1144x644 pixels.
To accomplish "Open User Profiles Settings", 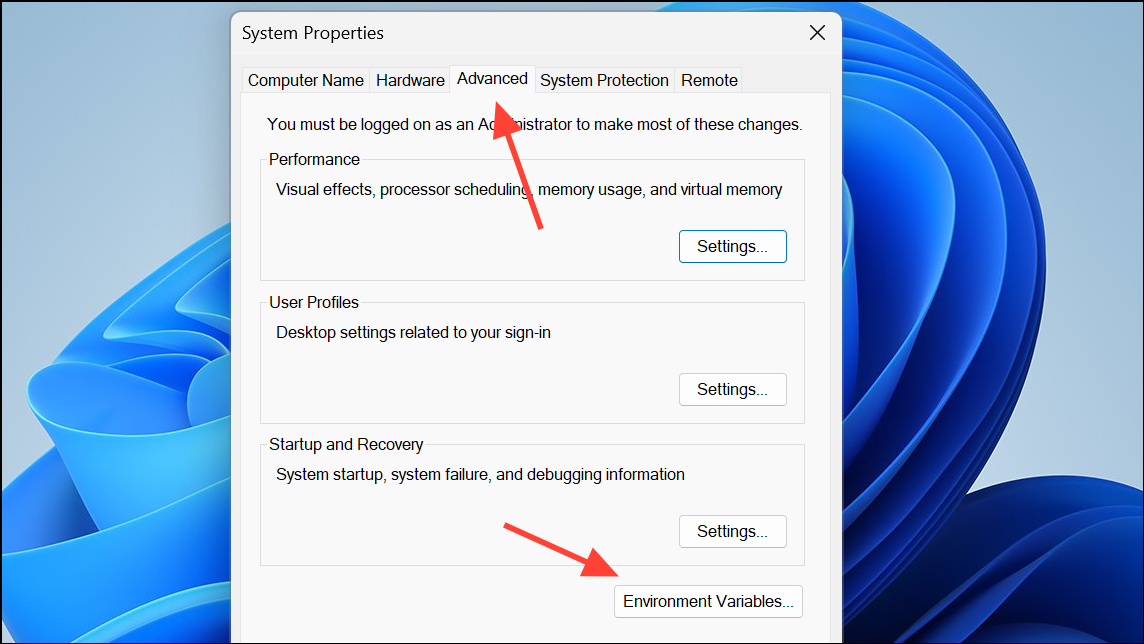I will tap(732, 389).
